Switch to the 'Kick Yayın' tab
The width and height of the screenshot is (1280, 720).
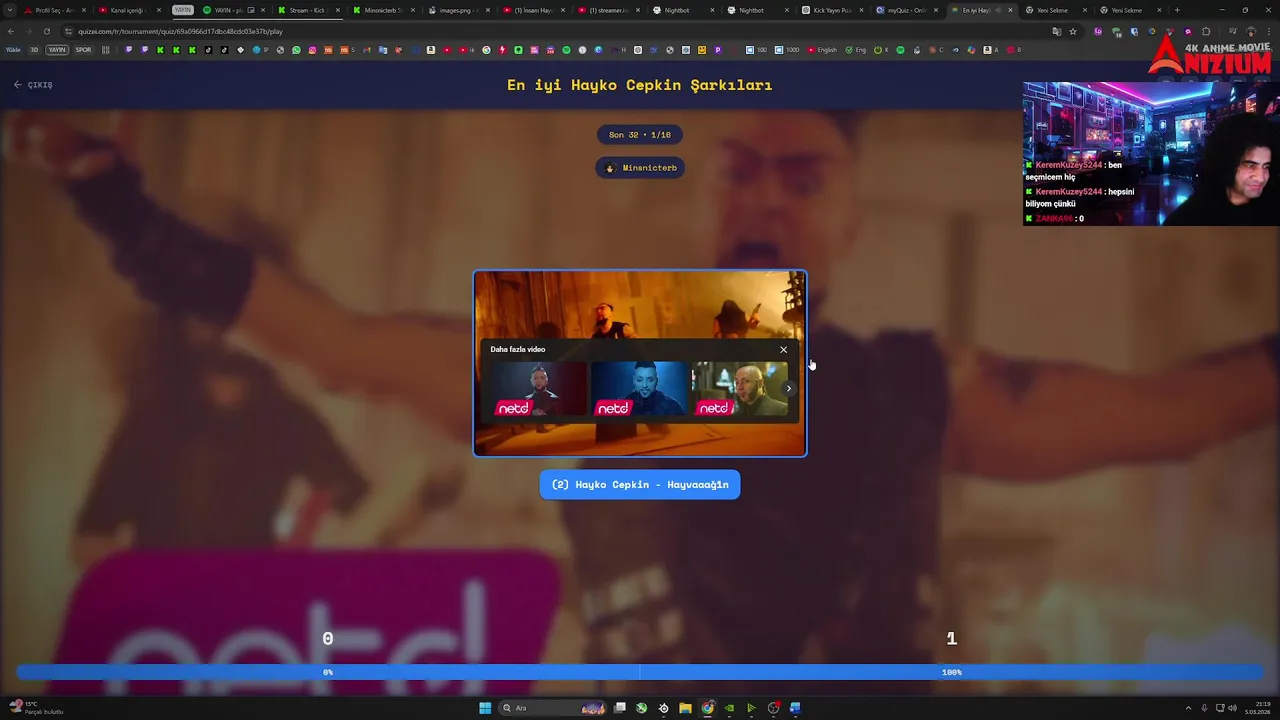coord(830,10)
